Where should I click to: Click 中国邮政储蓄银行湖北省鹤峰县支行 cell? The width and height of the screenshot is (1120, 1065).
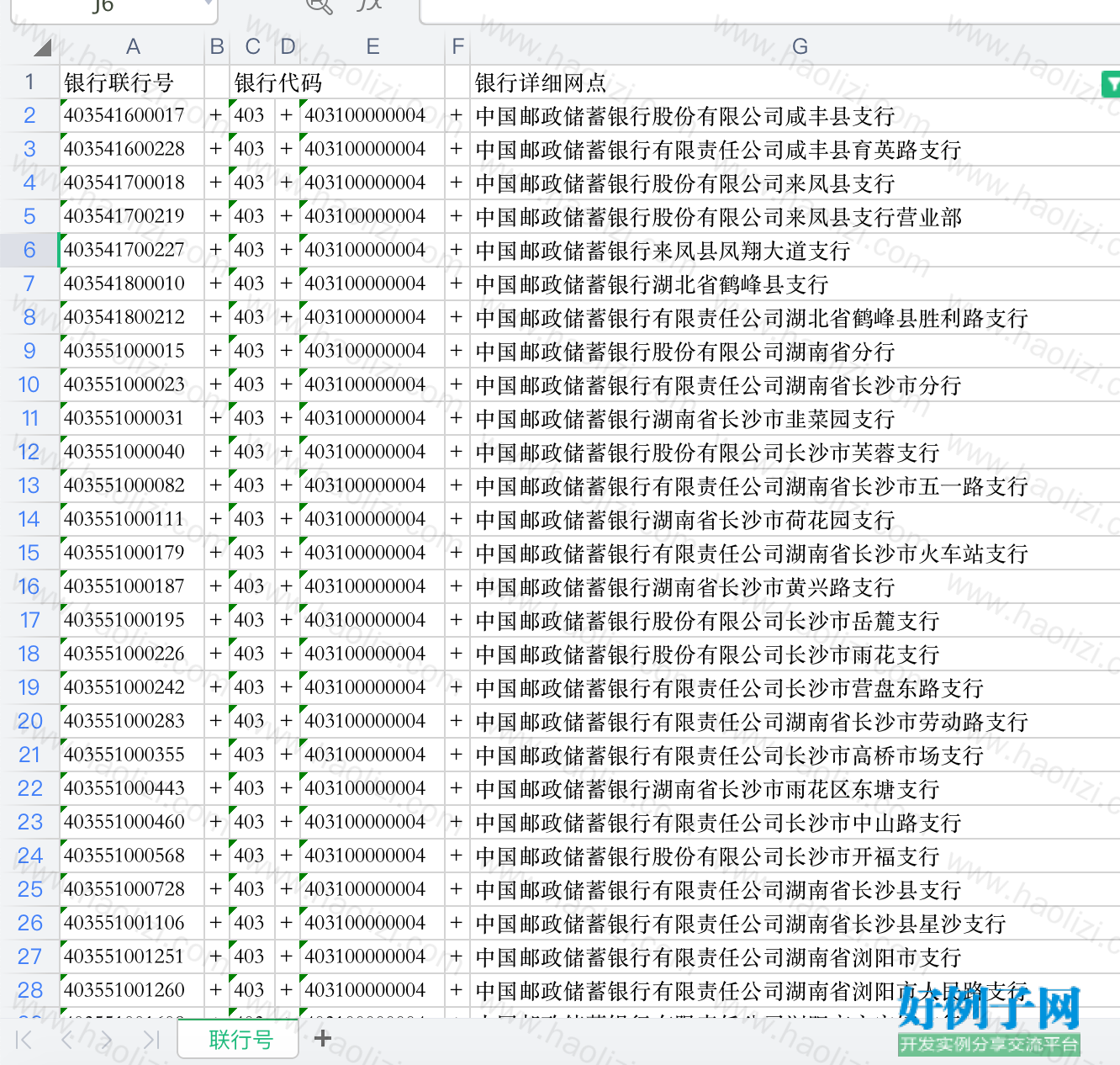pos(795,283)
